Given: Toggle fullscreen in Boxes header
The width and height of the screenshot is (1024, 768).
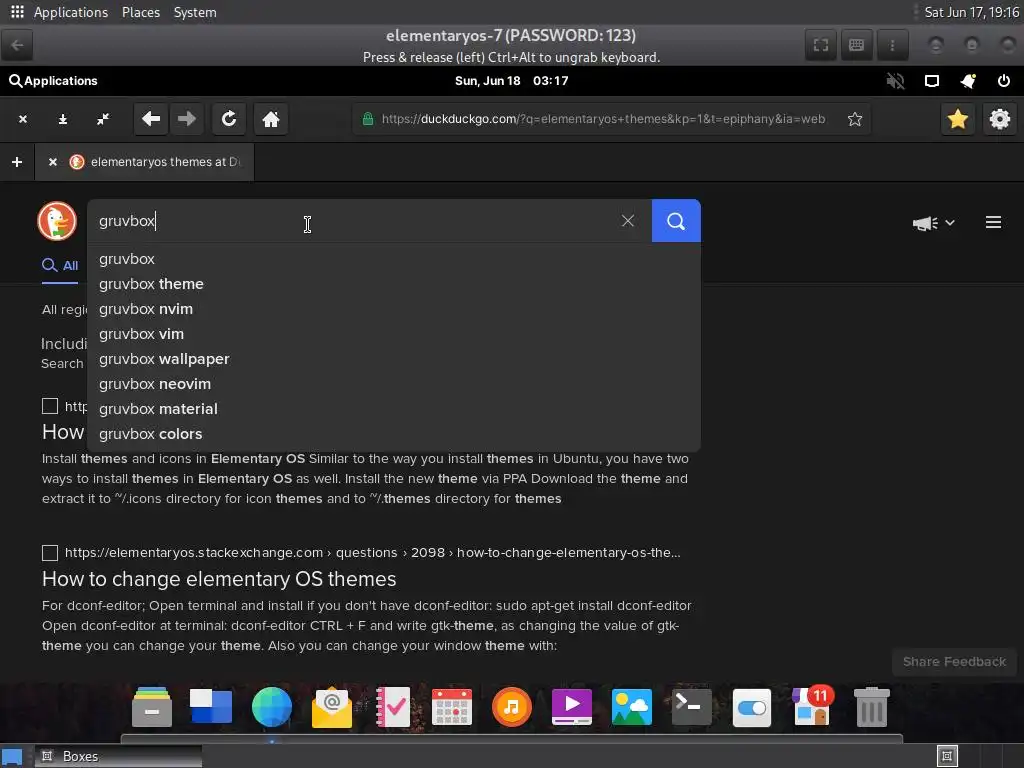Looking at the screenshot, I should [x=821, y=45].
